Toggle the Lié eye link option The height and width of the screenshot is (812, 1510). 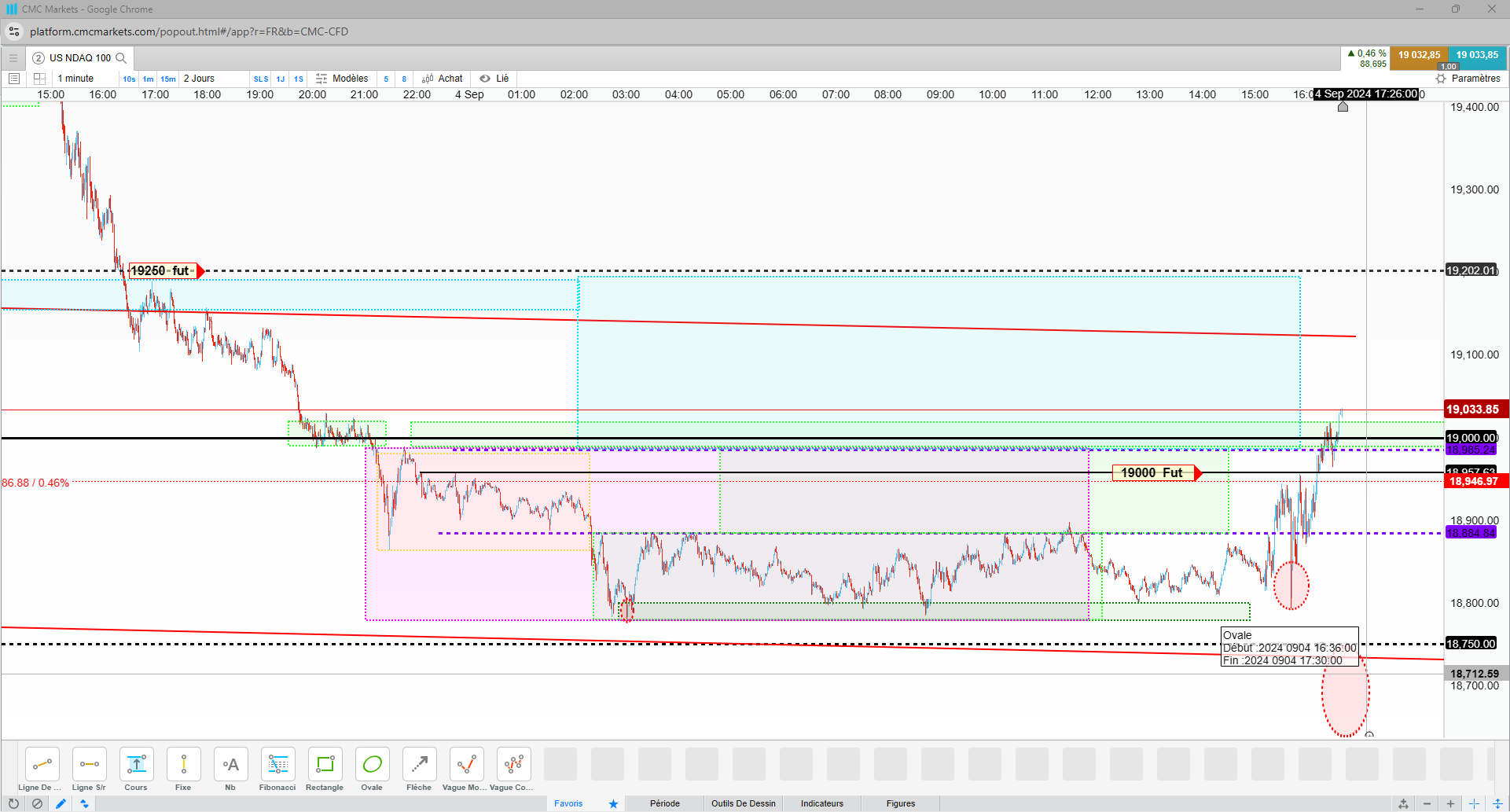coord(494,79)
